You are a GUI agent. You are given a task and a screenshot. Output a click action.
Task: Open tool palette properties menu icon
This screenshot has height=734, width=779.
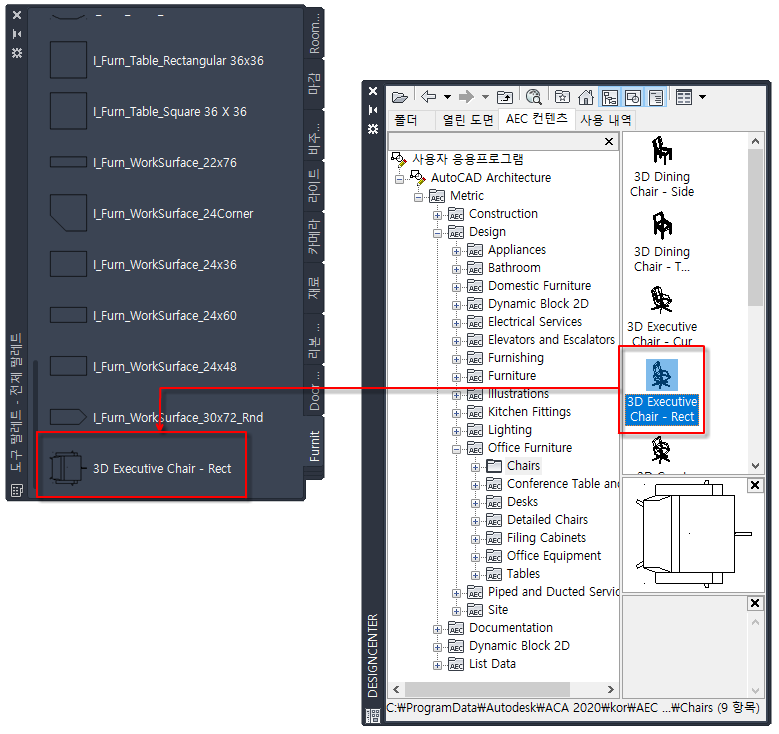click(17, 53)
